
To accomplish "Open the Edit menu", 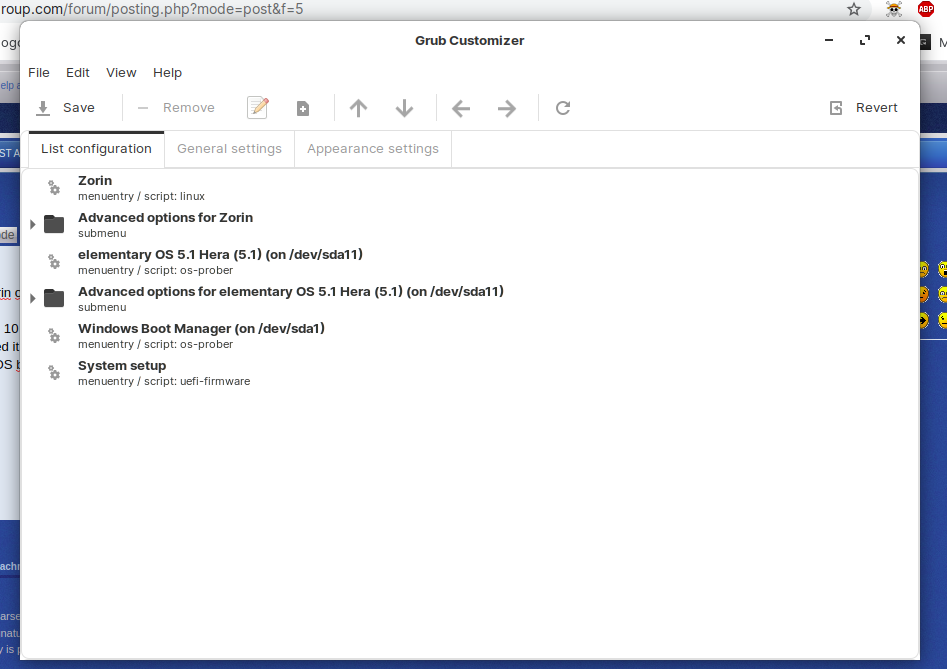I will click(x=78, y=73).
